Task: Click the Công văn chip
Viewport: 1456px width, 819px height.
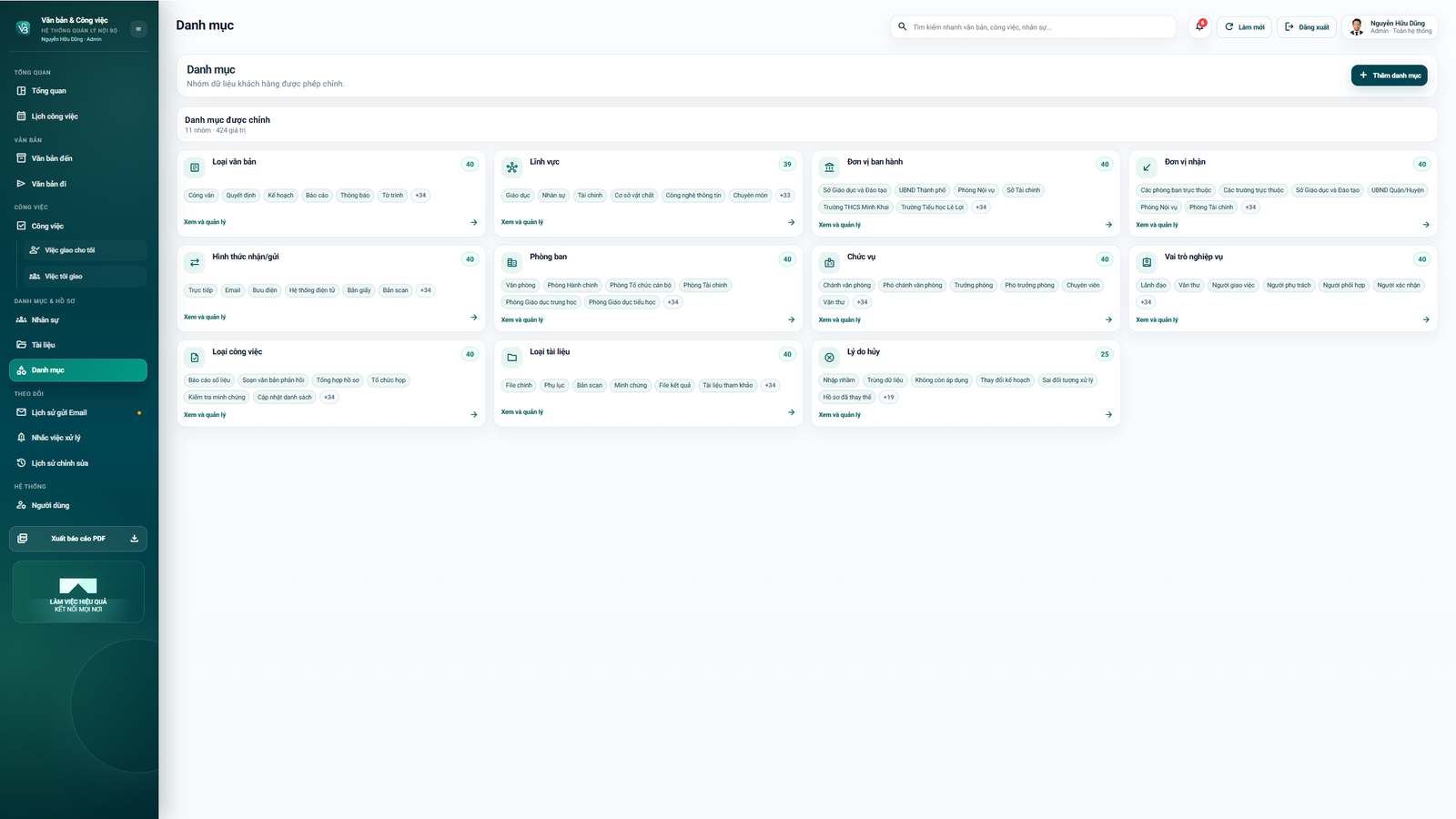Action: point(201,195)
